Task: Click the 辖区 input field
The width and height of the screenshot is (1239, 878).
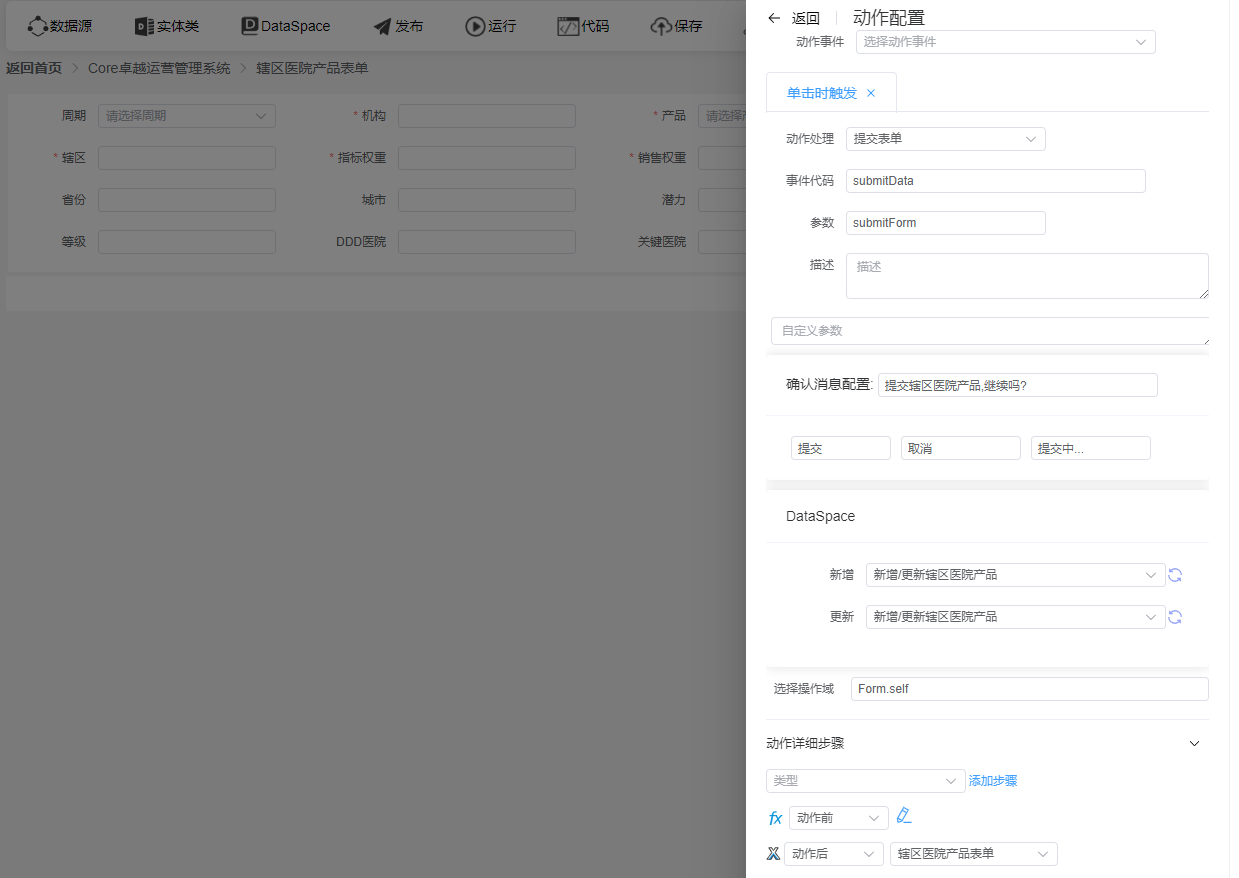Action: pyautogui.click(x=187, y=158)
